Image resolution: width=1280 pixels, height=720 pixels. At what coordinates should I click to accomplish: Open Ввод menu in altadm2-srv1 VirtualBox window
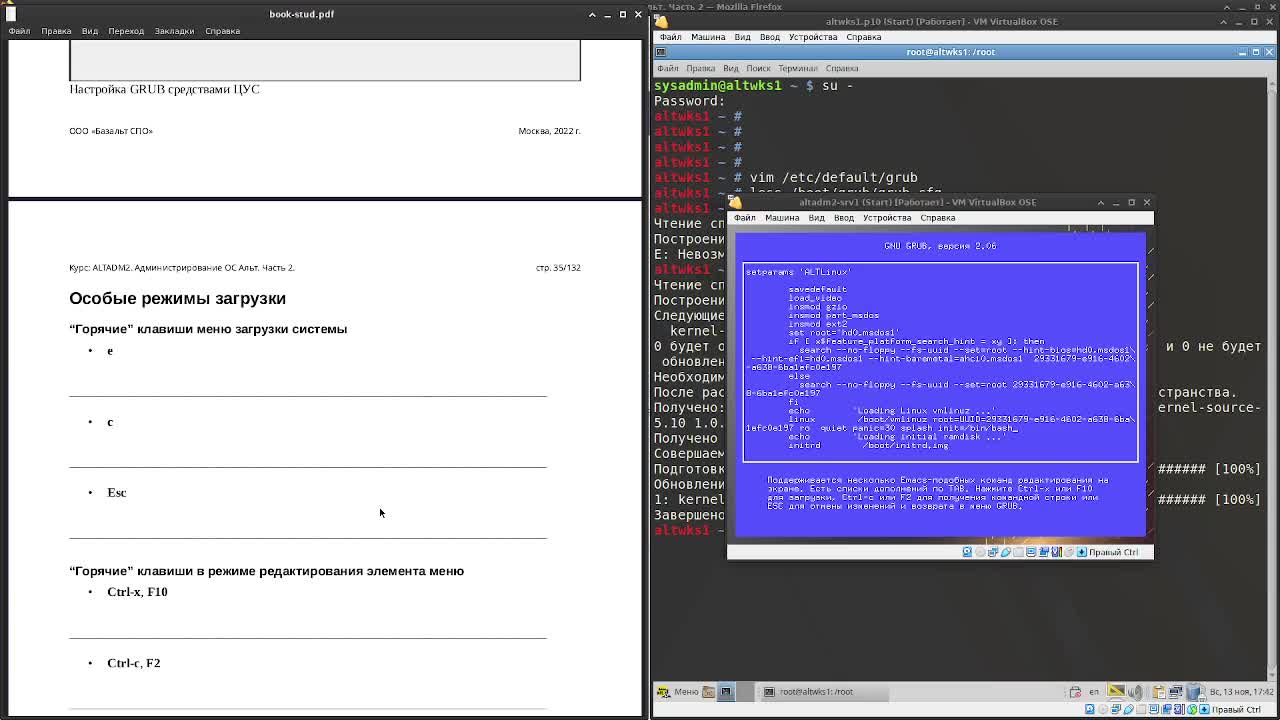point(843,218)
